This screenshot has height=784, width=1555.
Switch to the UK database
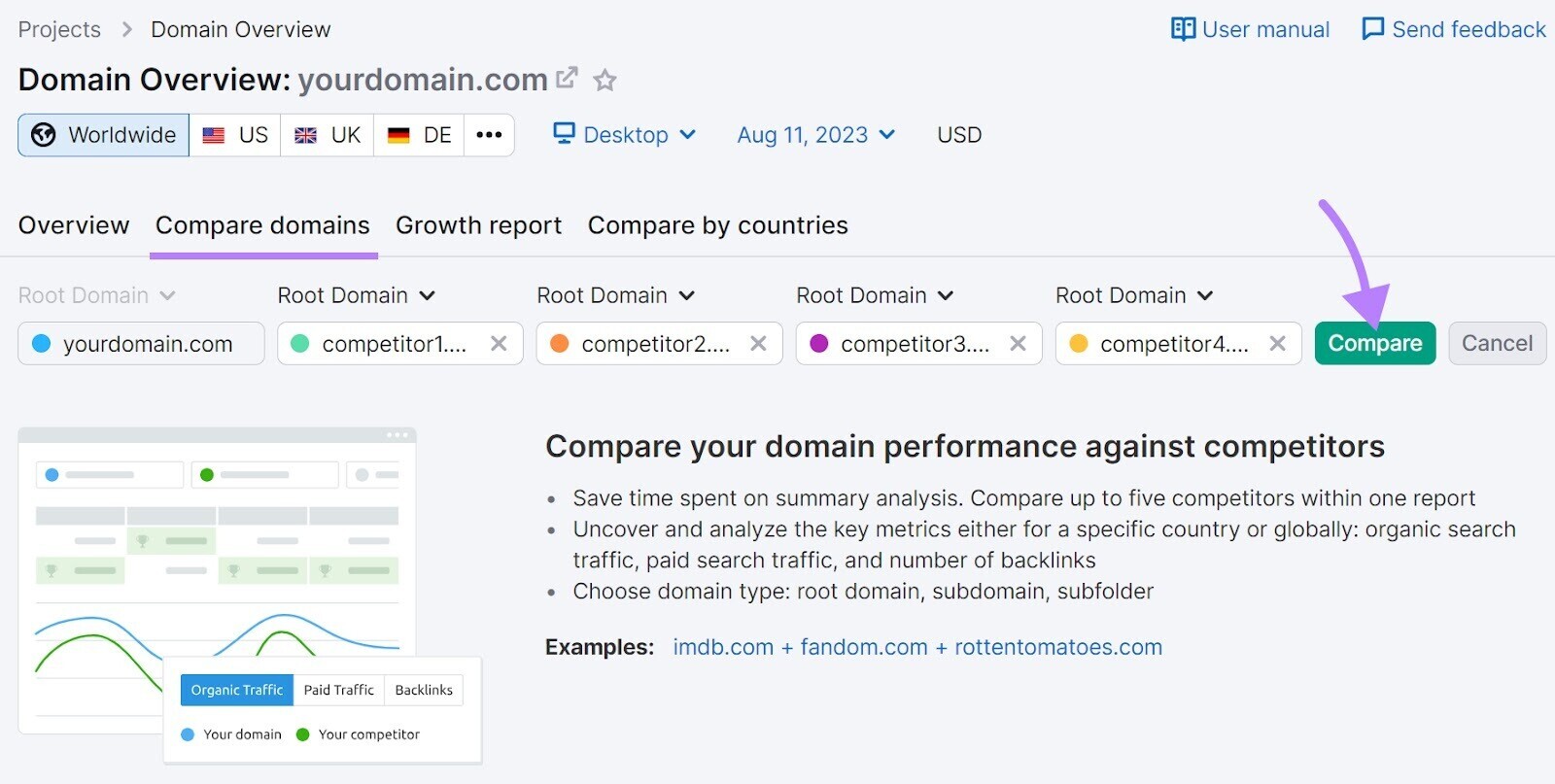tap(327, 135)
